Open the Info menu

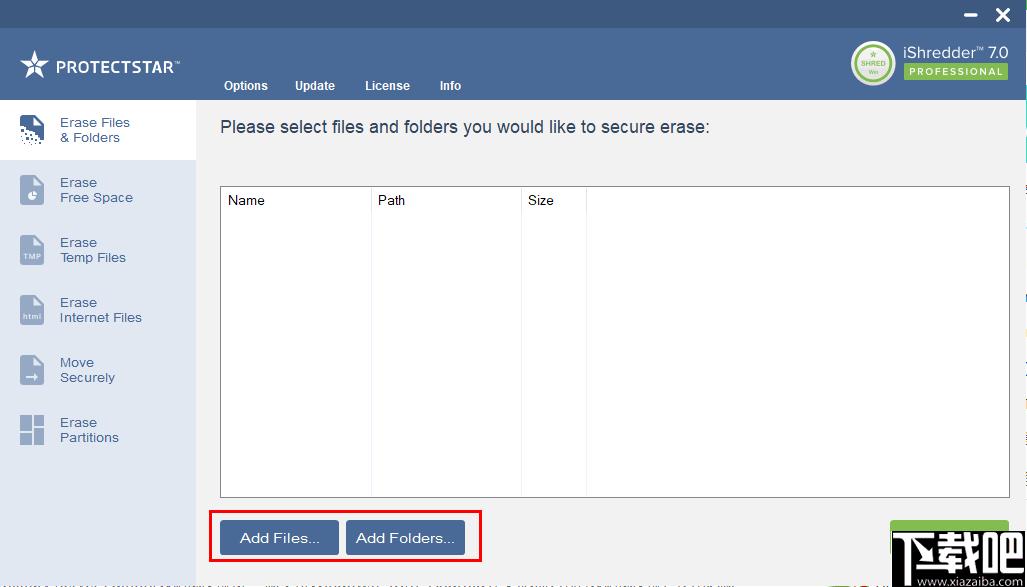(x=450, y=86)
